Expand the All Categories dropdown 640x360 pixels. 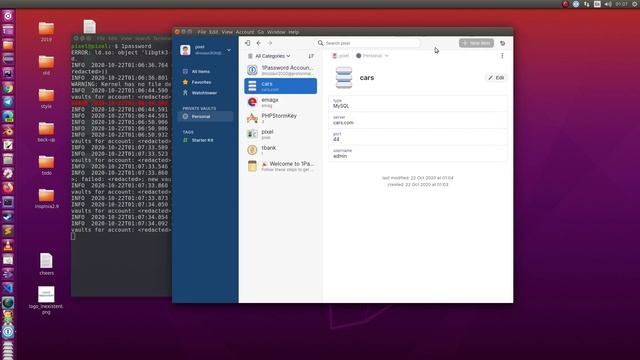point(270,56)
